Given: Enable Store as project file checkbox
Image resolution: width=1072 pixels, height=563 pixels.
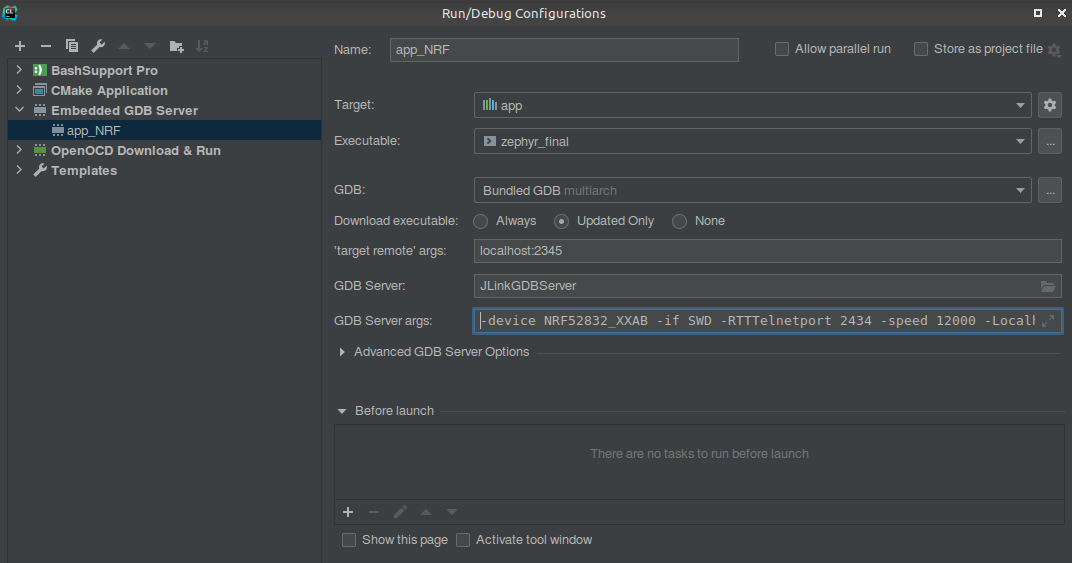Looking at the screenshot, I should 921,49.
